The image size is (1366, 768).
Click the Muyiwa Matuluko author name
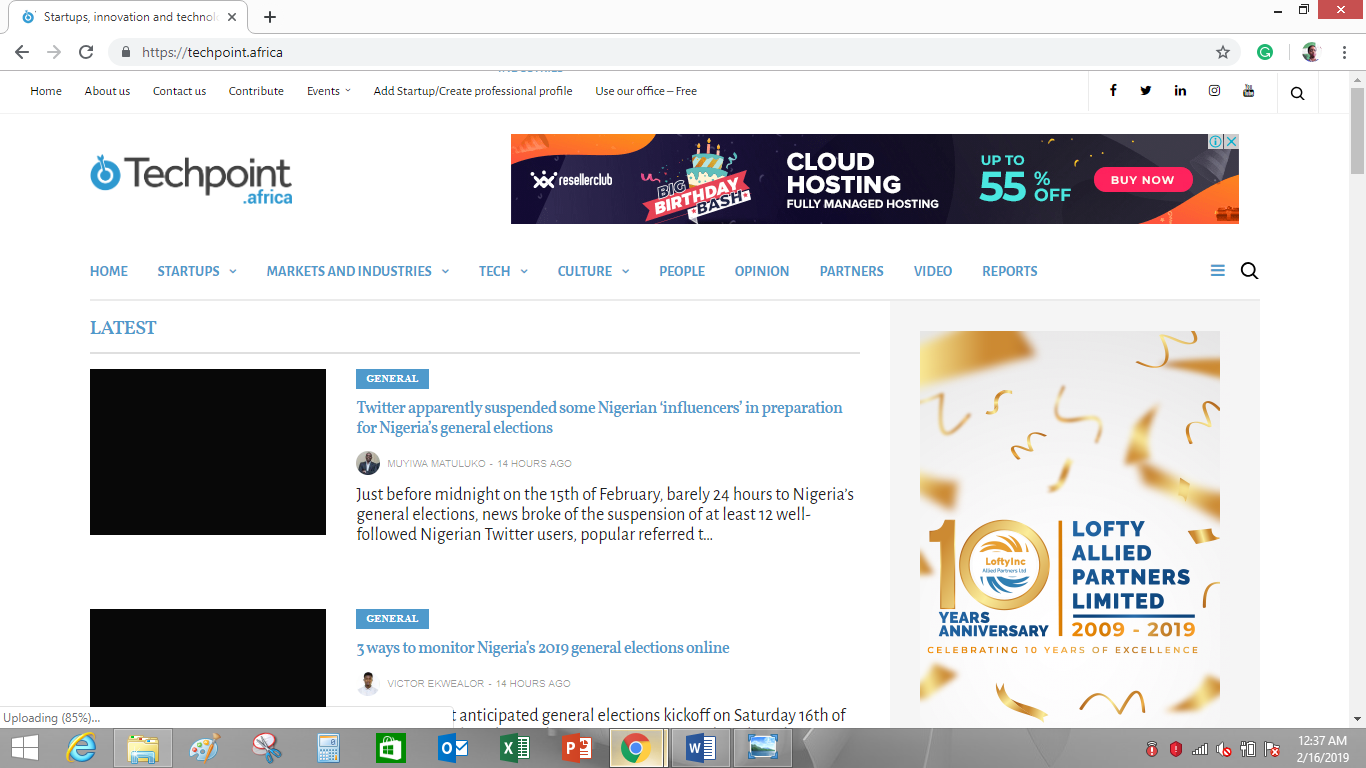[x=437, y=464]
